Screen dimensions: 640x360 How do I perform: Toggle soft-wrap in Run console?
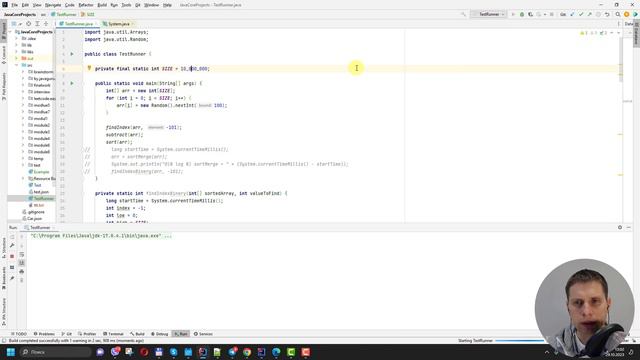[x=22, y=254]
